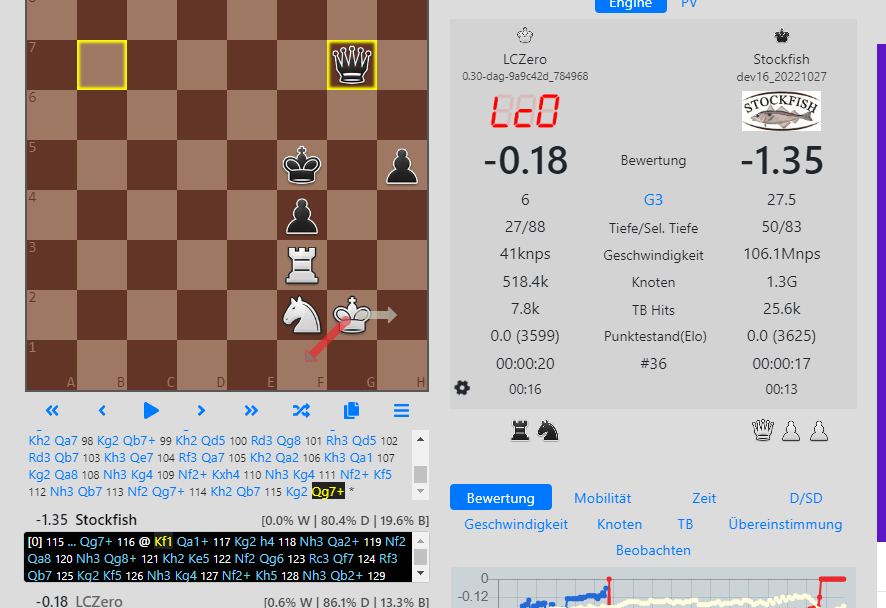The height and width of the screenshot is (608, 886).
Task: Click LCZero evaluation -0.18
Action: tap(525, 160)
